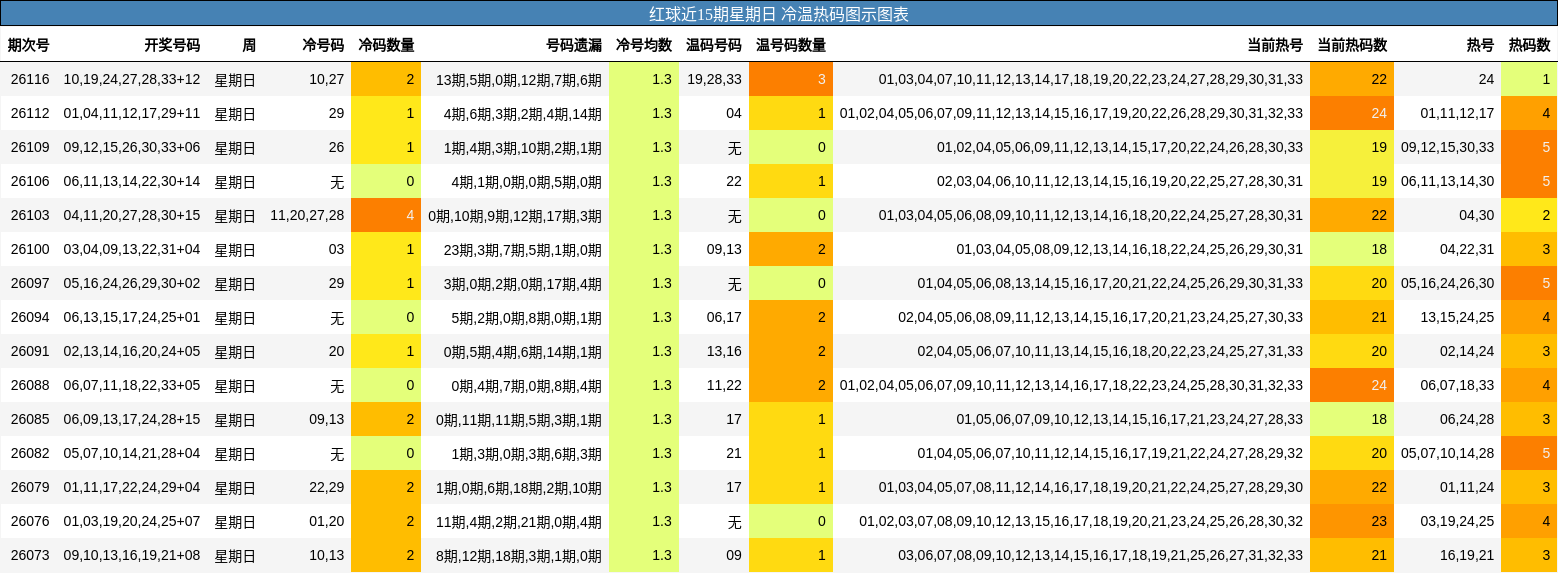Click orange cold count cell in row 26103
1558x573 pixels.
pos(386,215)
